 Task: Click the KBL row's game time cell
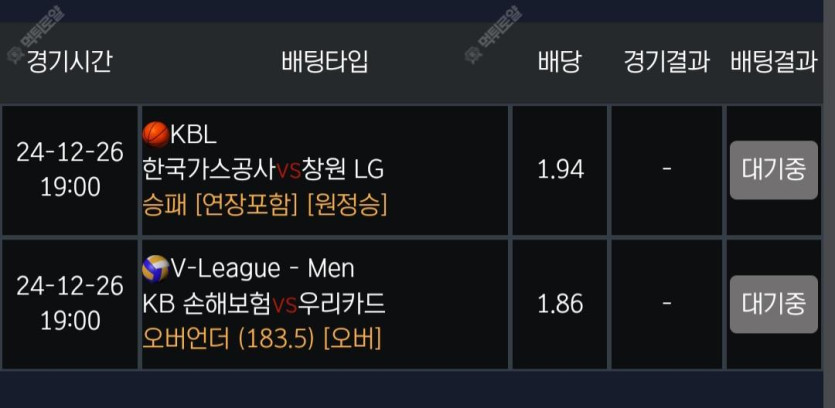(x=70, y=169)
